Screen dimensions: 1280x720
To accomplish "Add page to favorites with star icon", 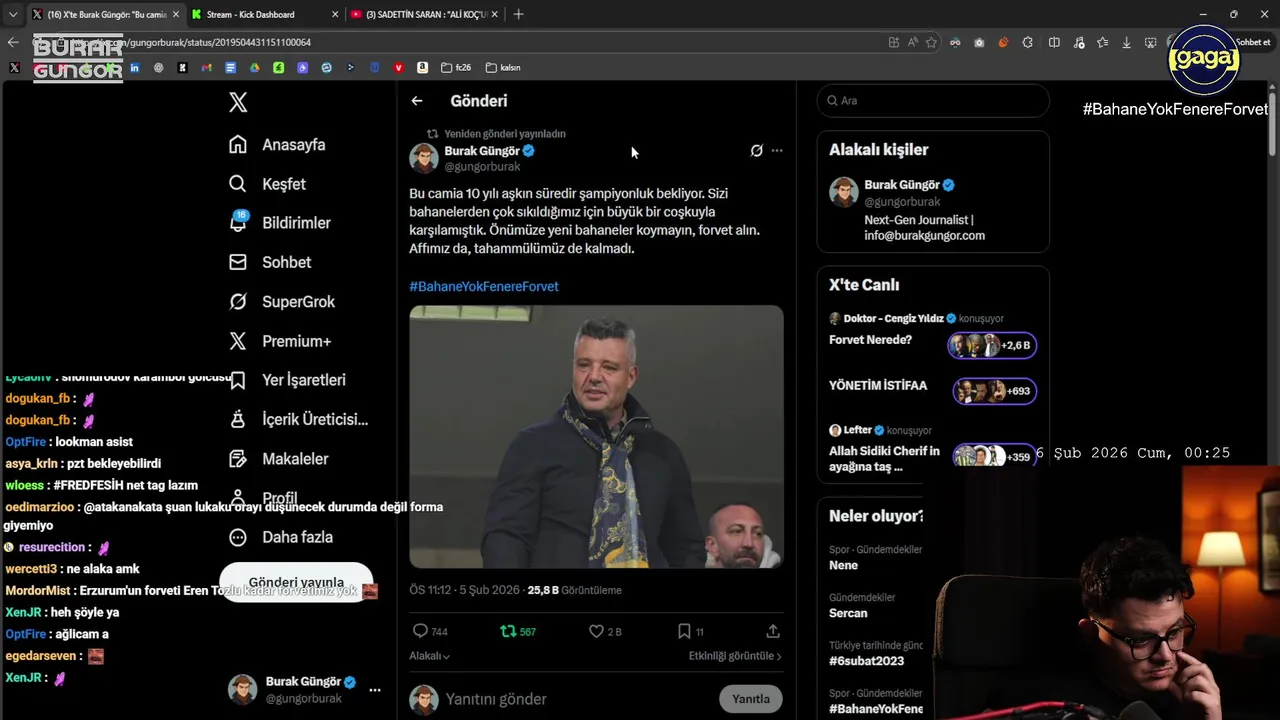I will [931, 42].
